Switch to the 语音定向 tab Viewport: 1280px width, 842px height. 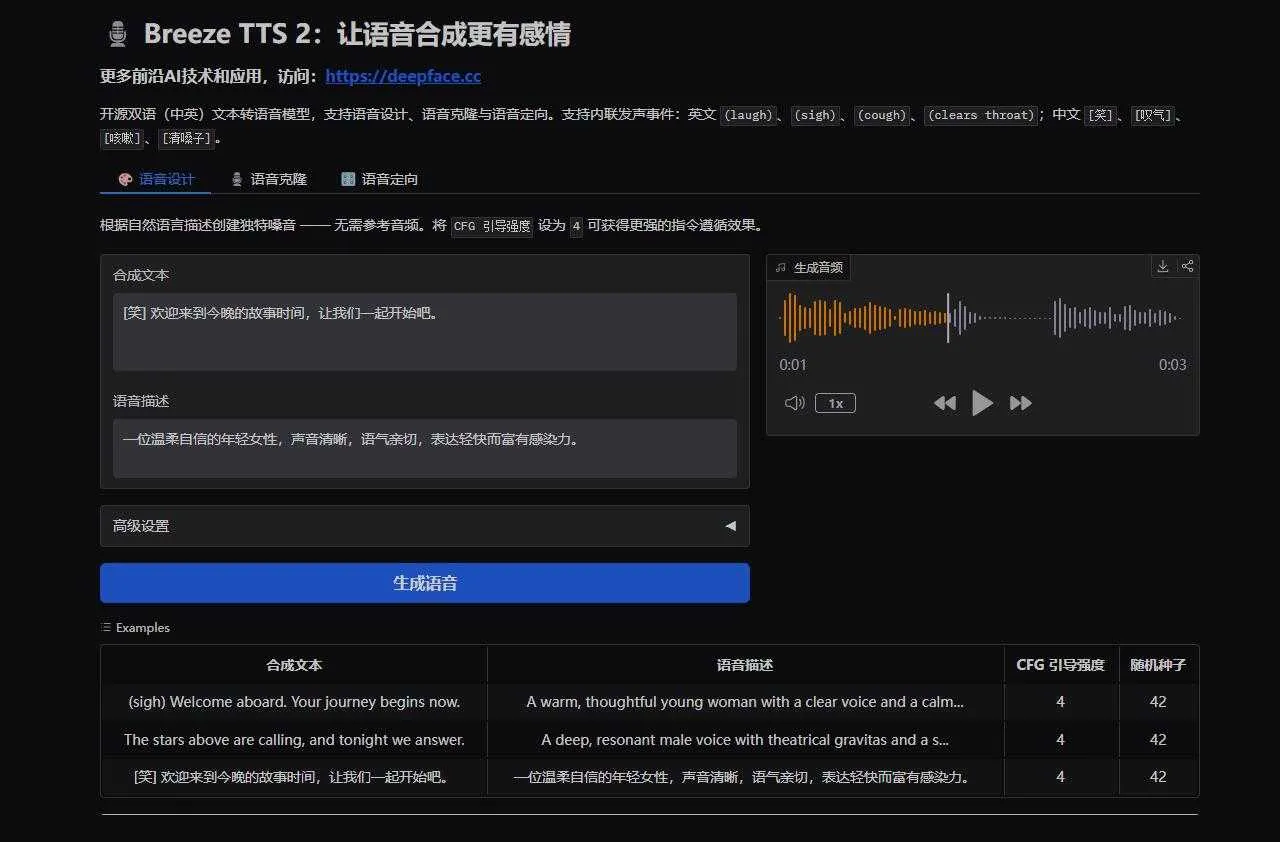(380, 179)
